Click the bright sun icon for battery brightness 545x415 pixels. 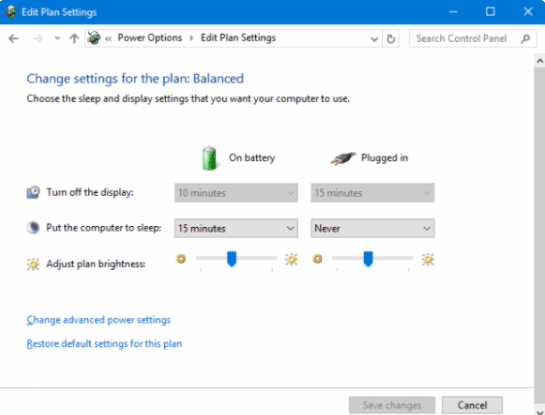tap(291, 259)
